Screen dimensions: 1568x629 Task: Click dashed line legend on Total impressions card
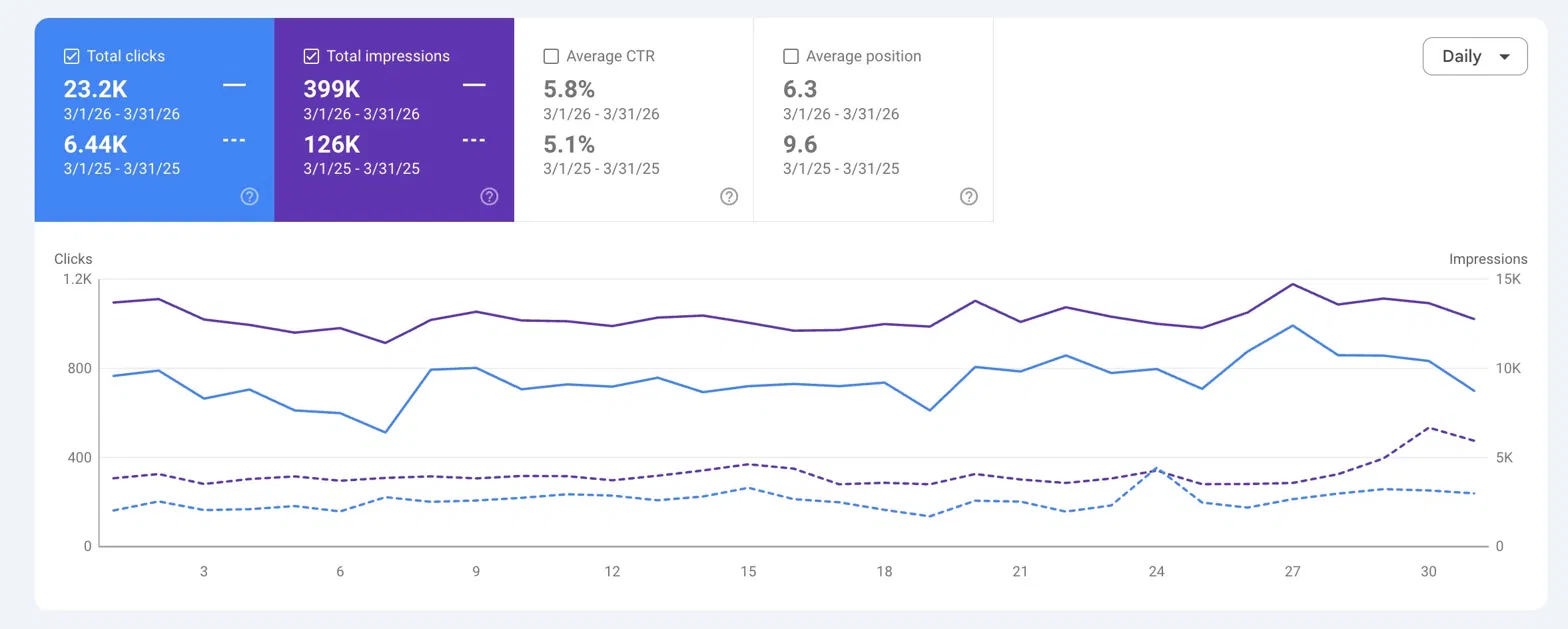(x=474, y=140)
